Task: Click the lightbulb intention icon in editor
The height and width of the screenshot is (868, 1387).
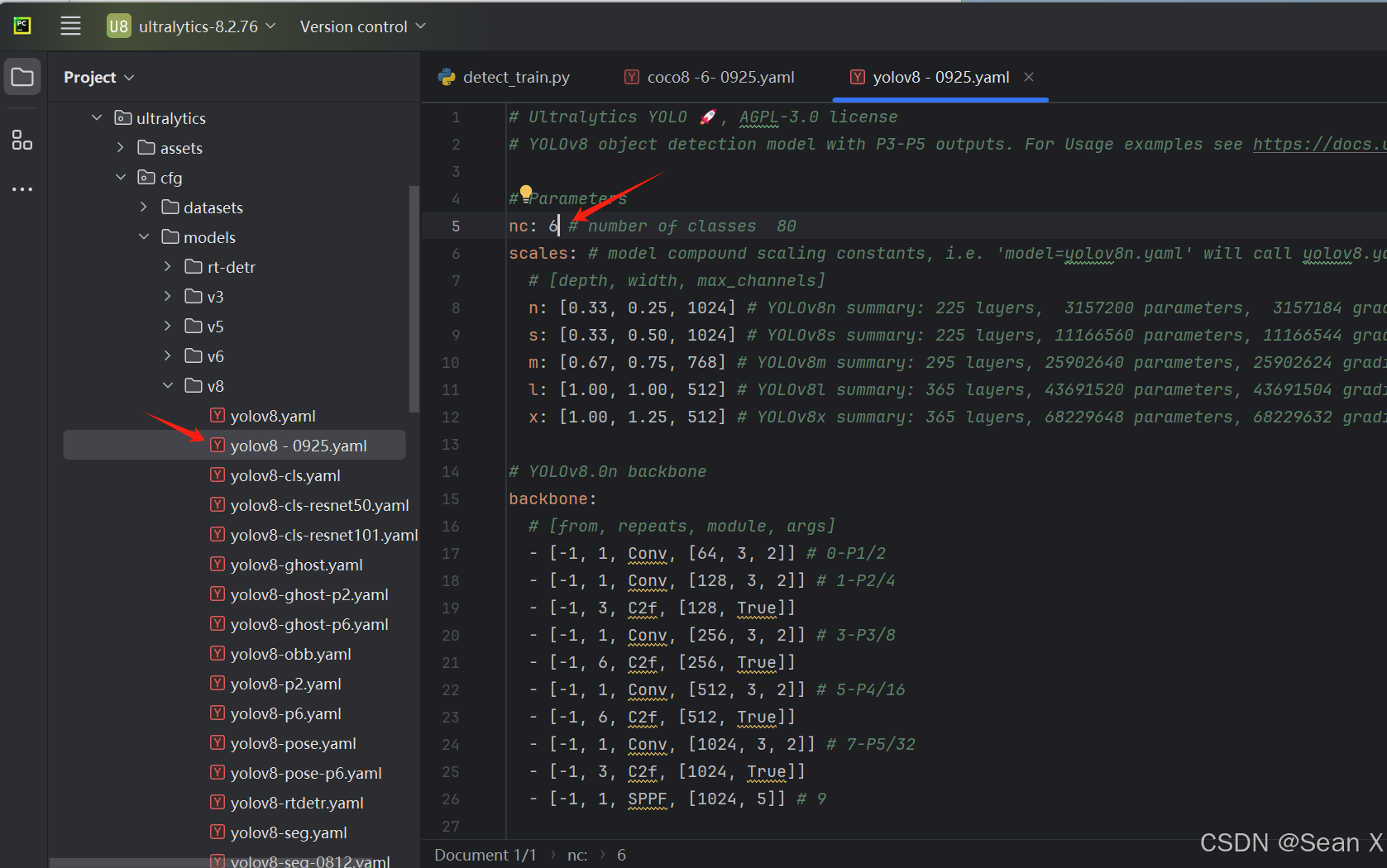Action: tap(526, 193)
